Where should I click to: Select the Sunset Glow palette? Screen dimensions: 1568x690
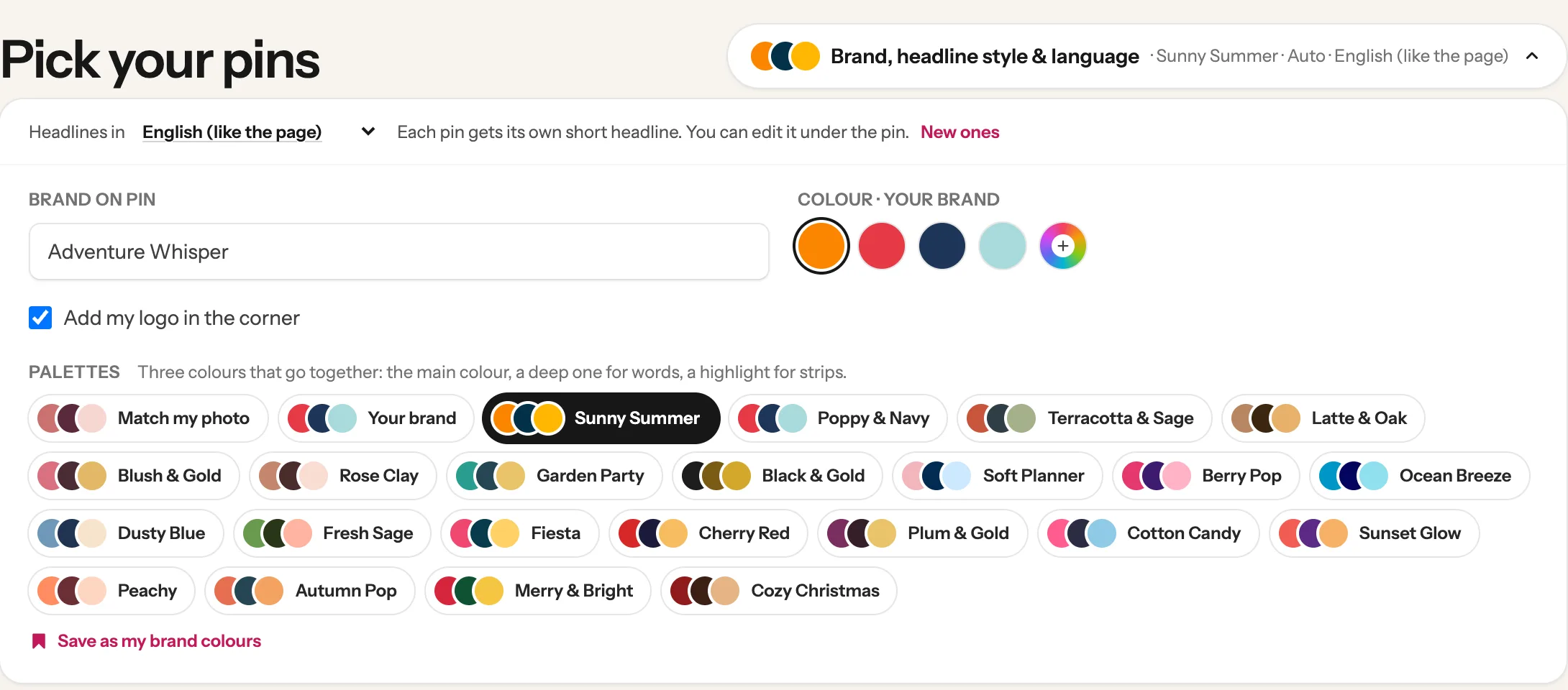tap(1375, 533)
